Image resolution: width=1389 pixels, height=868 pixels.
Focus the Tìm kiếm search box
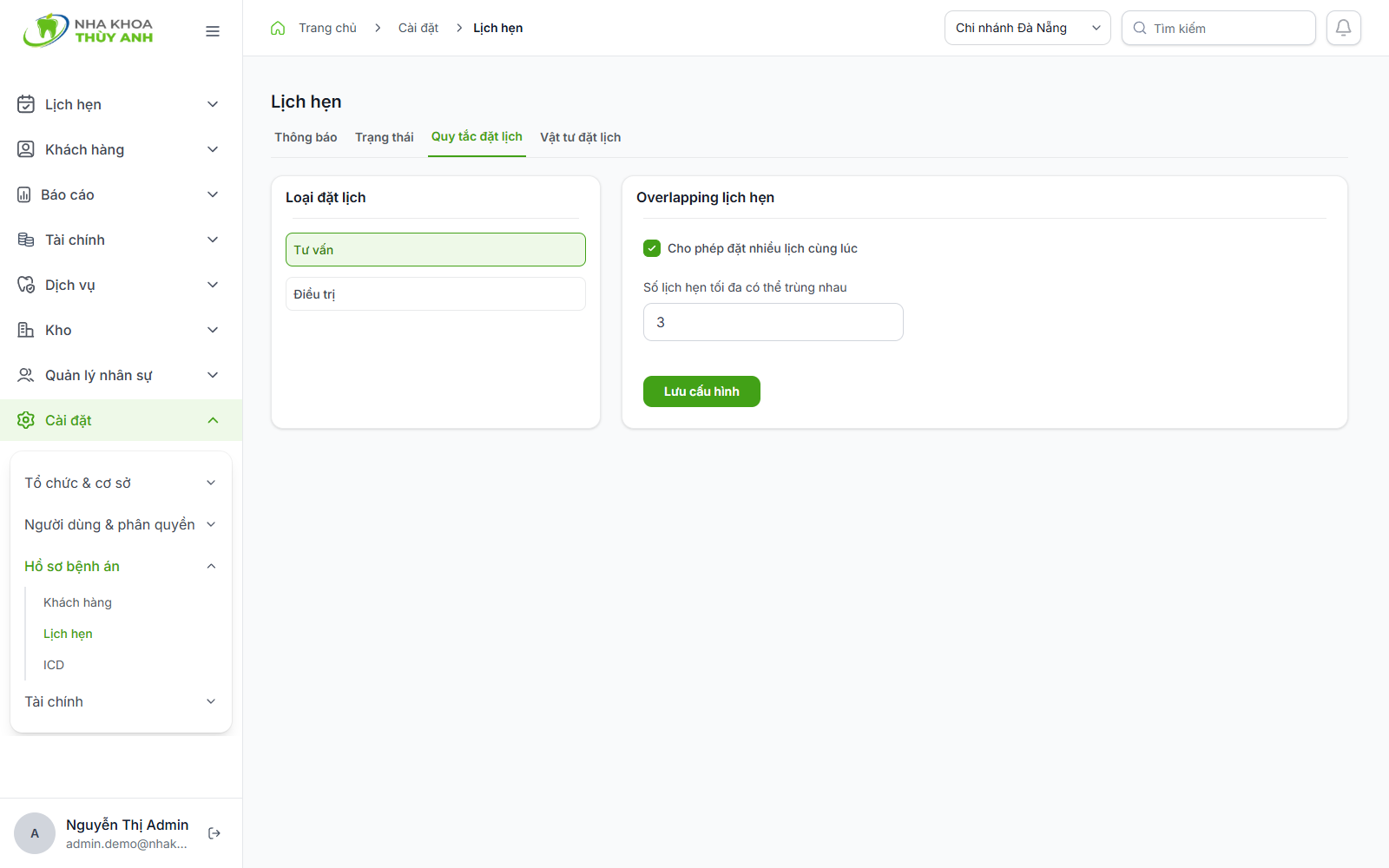coord(1219,28)
